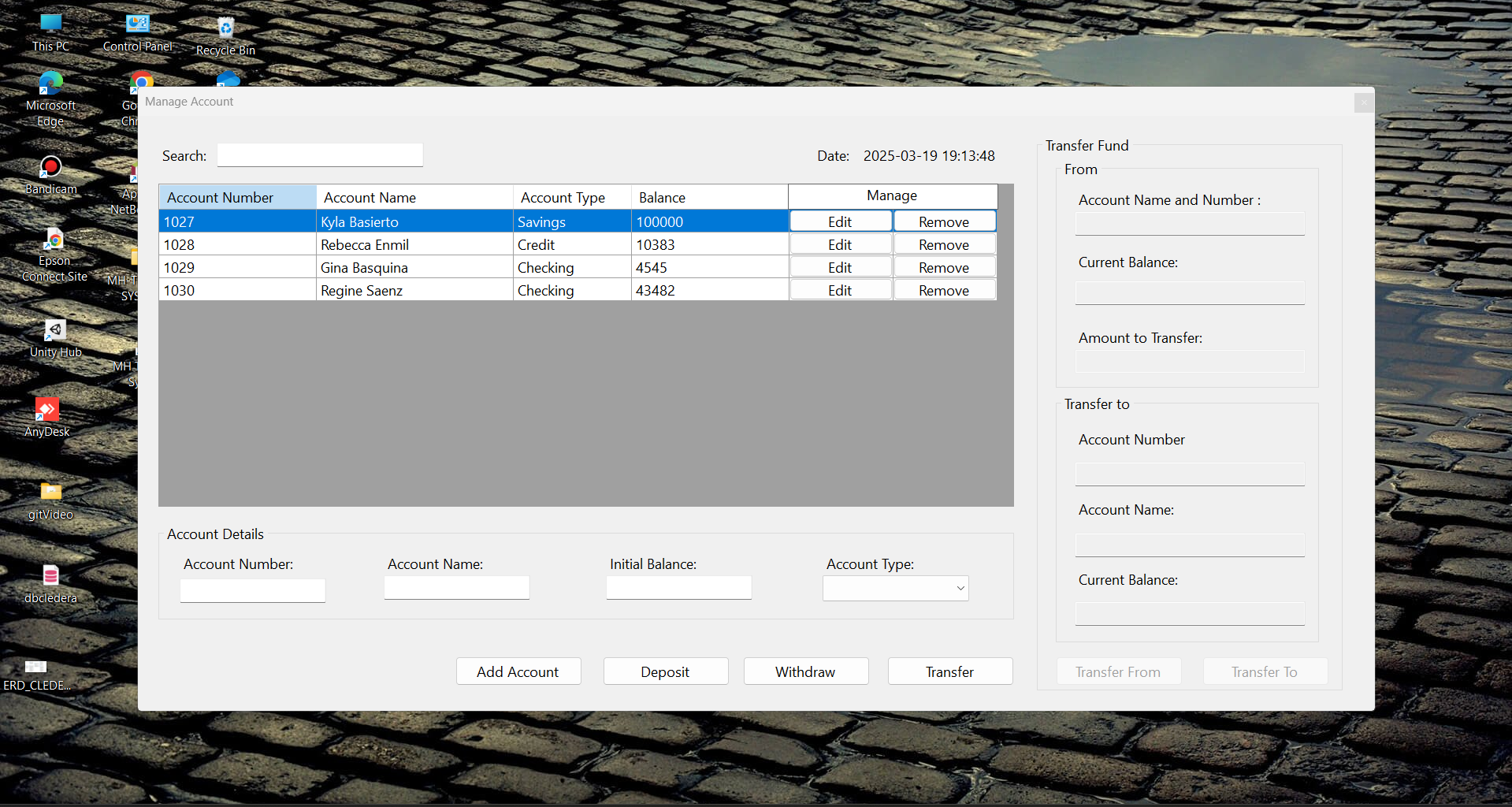Click Edit for Rebecca Enmil's account

pyautogui.click(x=840, y=245)
